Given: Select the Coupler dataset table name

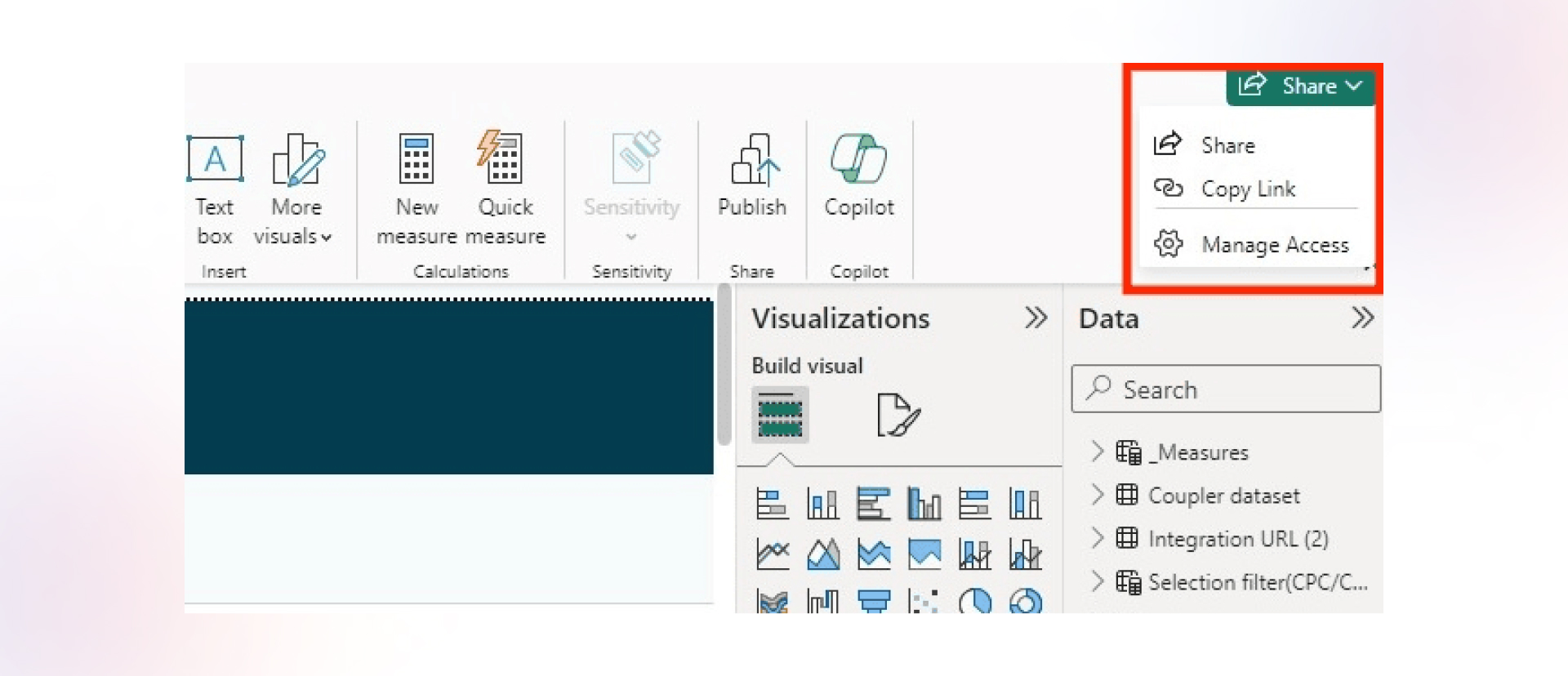Looking at the screenshot, I should click(1223, 496).
